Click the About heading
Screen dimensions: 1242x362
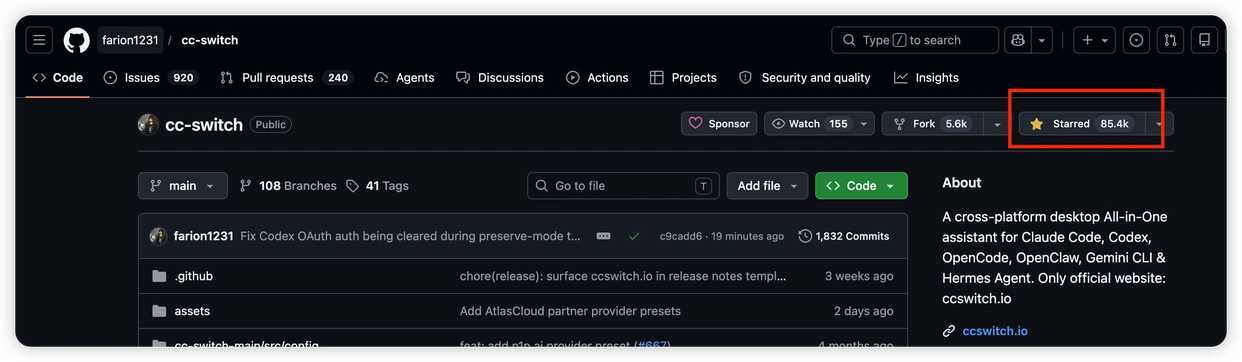point(962,183)
